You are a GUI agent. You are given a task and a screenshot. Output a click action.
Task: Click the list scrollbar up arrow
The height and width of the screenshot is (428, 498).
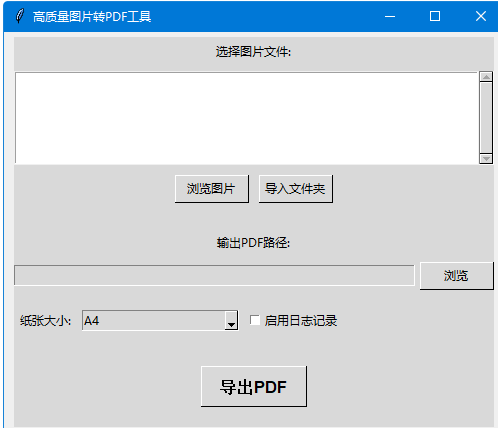click(x=486, y=77)
